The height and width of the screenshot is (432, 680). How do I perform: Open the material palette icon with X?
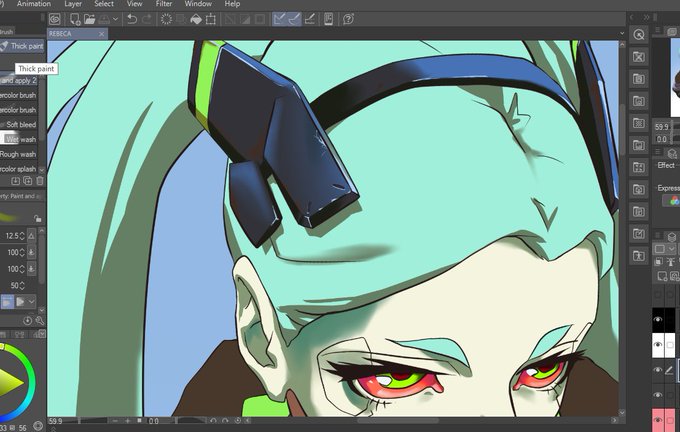638,57
